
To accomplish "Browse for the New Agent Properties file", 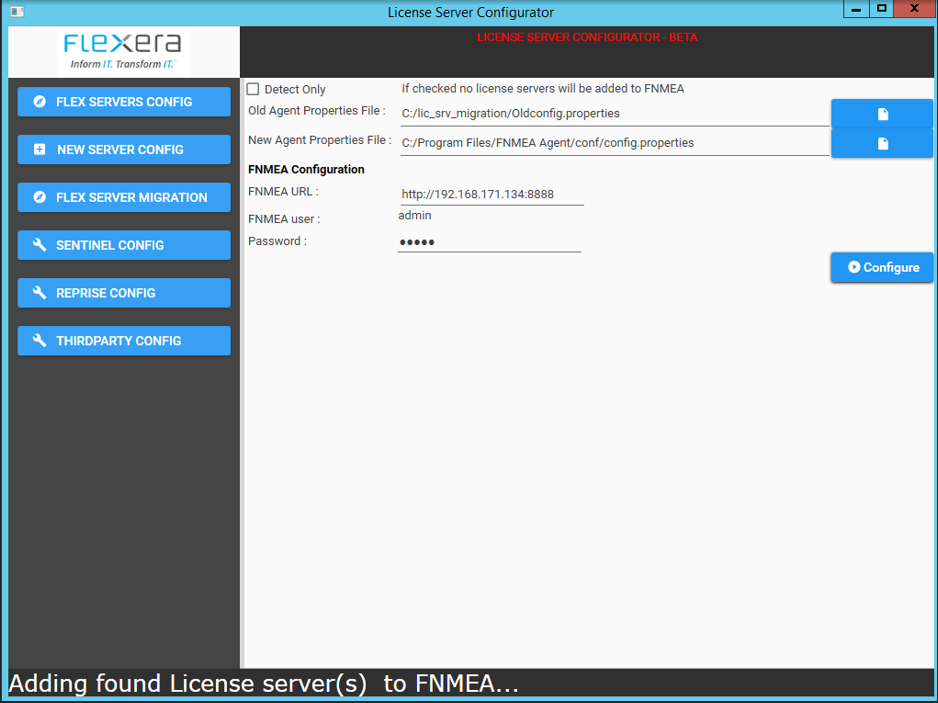I will click(x=882, y=142).
